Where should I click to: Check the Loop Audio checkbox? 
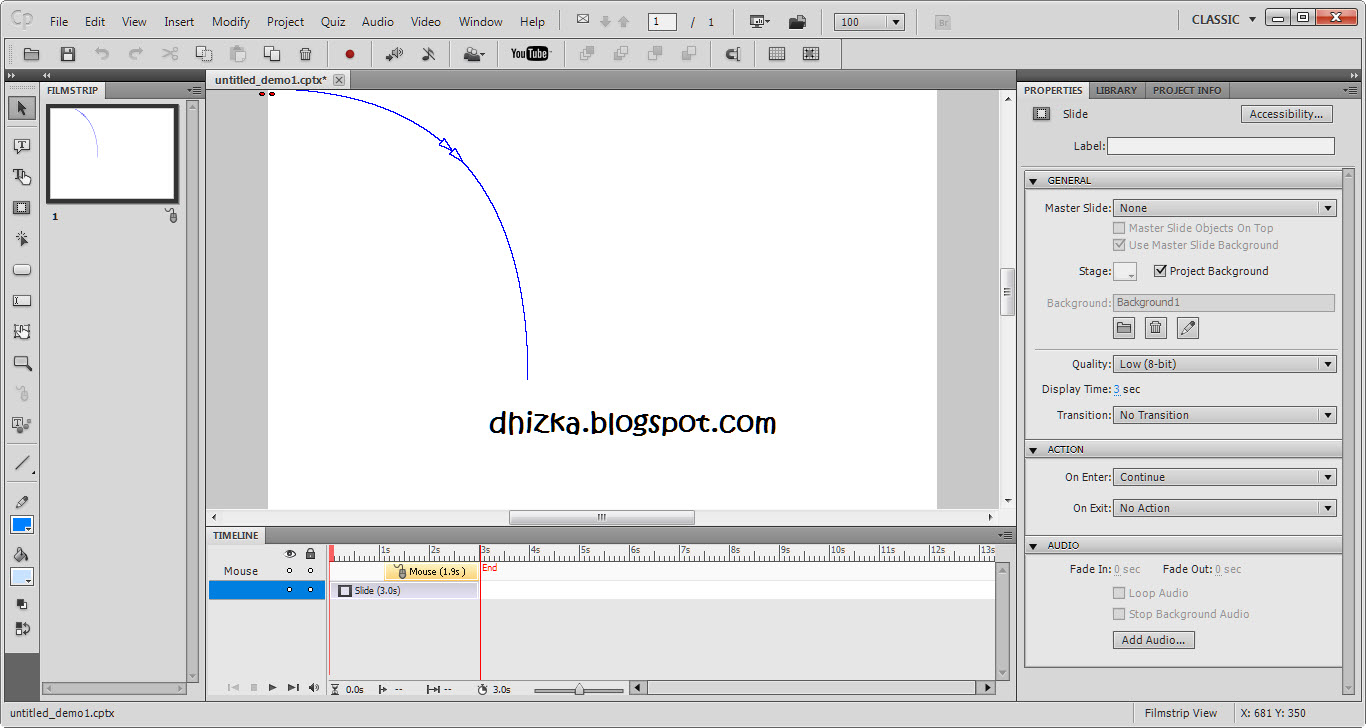(x=1119, y=593)
